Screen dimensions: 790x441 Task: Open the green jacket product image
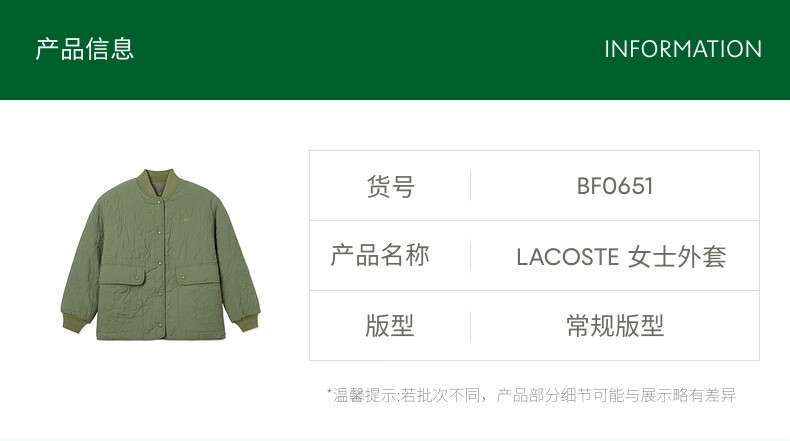click(x=160, y=254)
